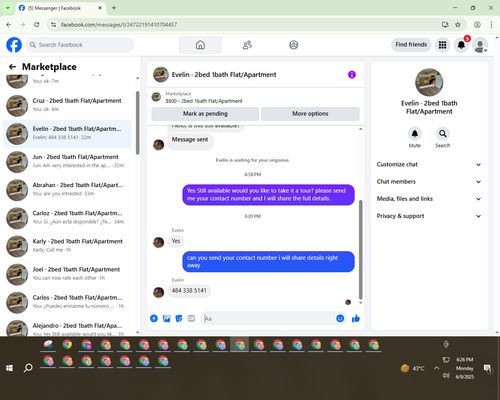Open tab search dropdown arrow
The image size is (500, 400).
coord(7,8)
